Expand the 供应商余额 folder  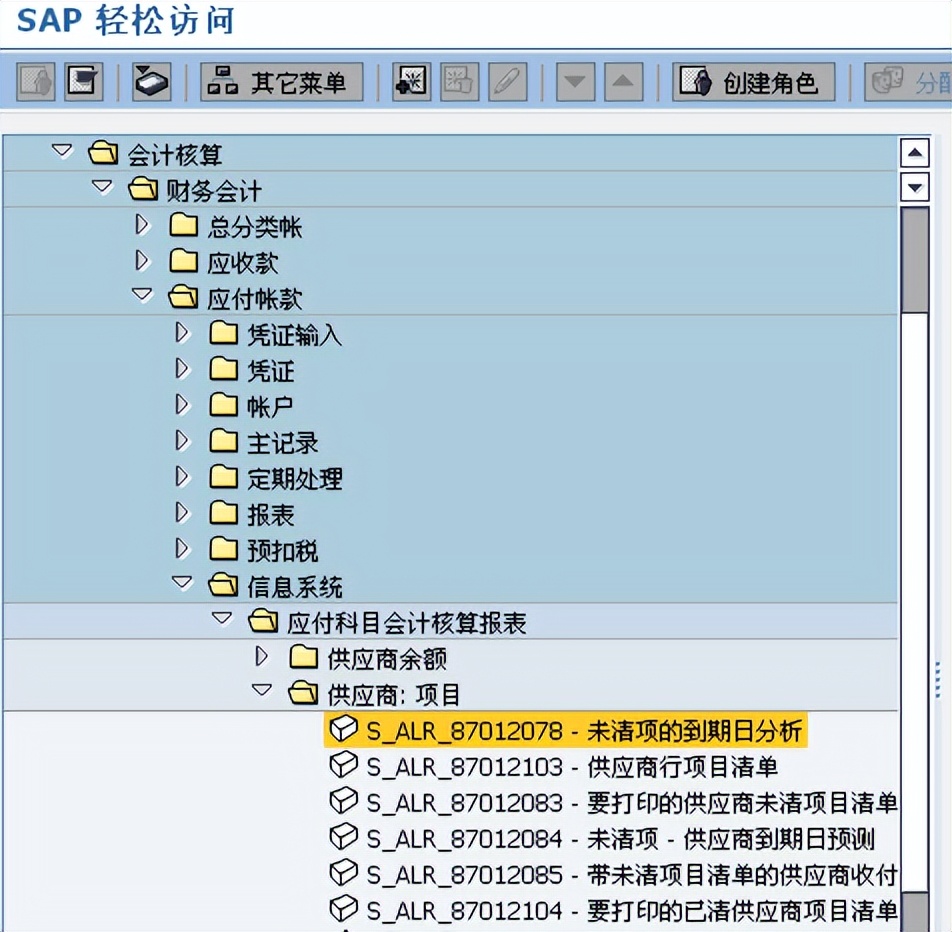(262, 657)
